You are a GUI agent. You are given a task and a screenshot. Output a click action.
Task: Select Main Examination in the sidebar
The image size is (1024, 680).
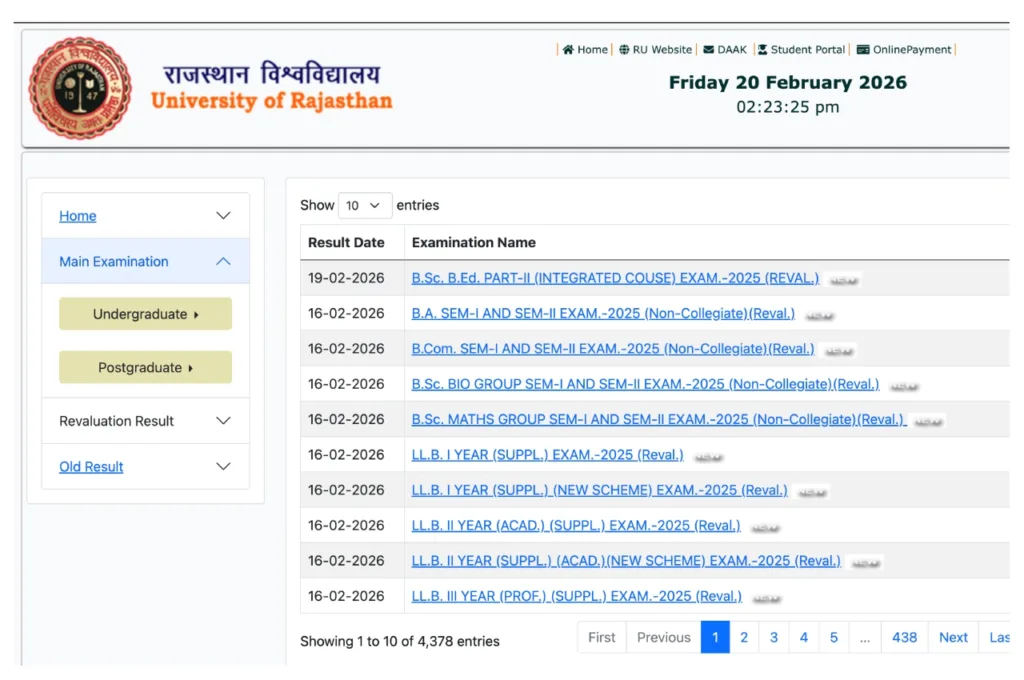point(113,261)
